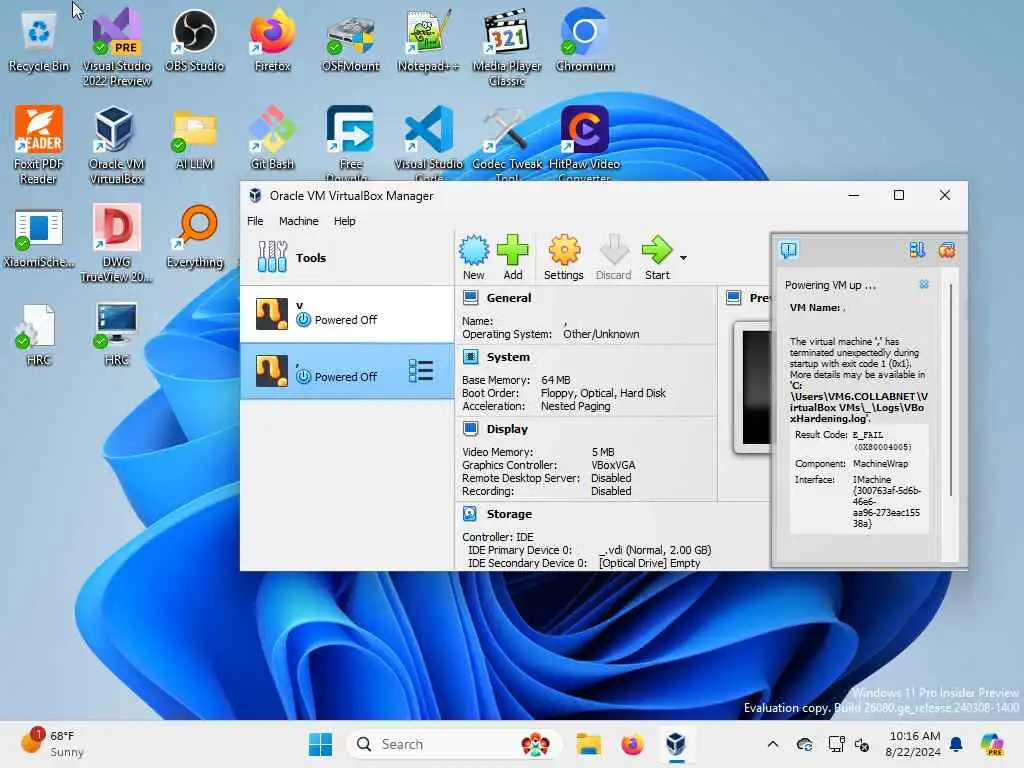Click the 'Powering VM up ...' notification title
This screenshot has height=768, width=1024.
[x=830, y=285]
